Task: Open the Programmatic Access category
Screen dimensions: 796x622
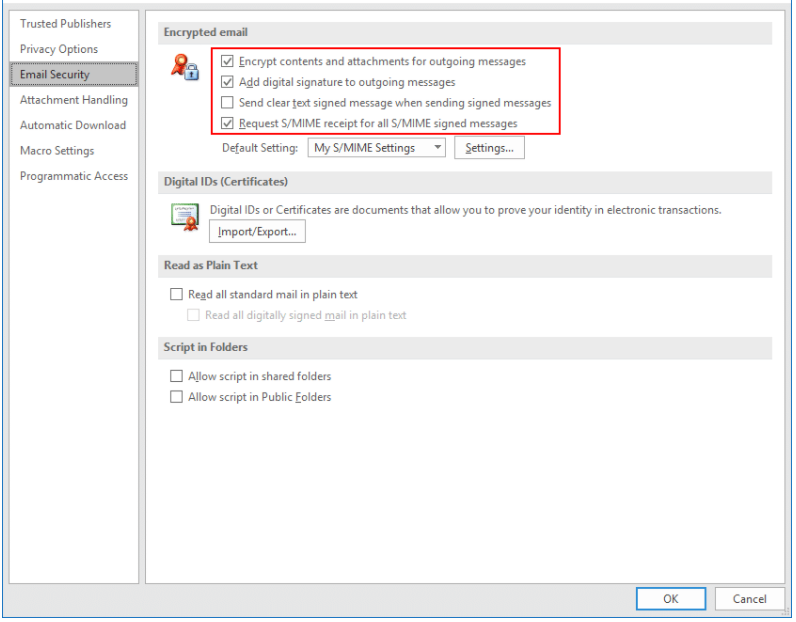Action: [74, 176]
